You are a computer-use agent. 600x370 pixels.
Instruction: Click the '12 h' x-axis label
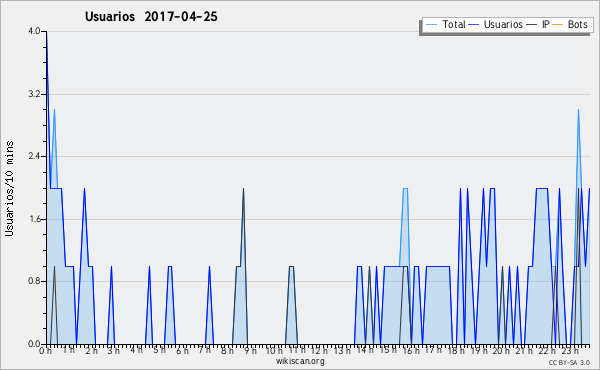319,351
